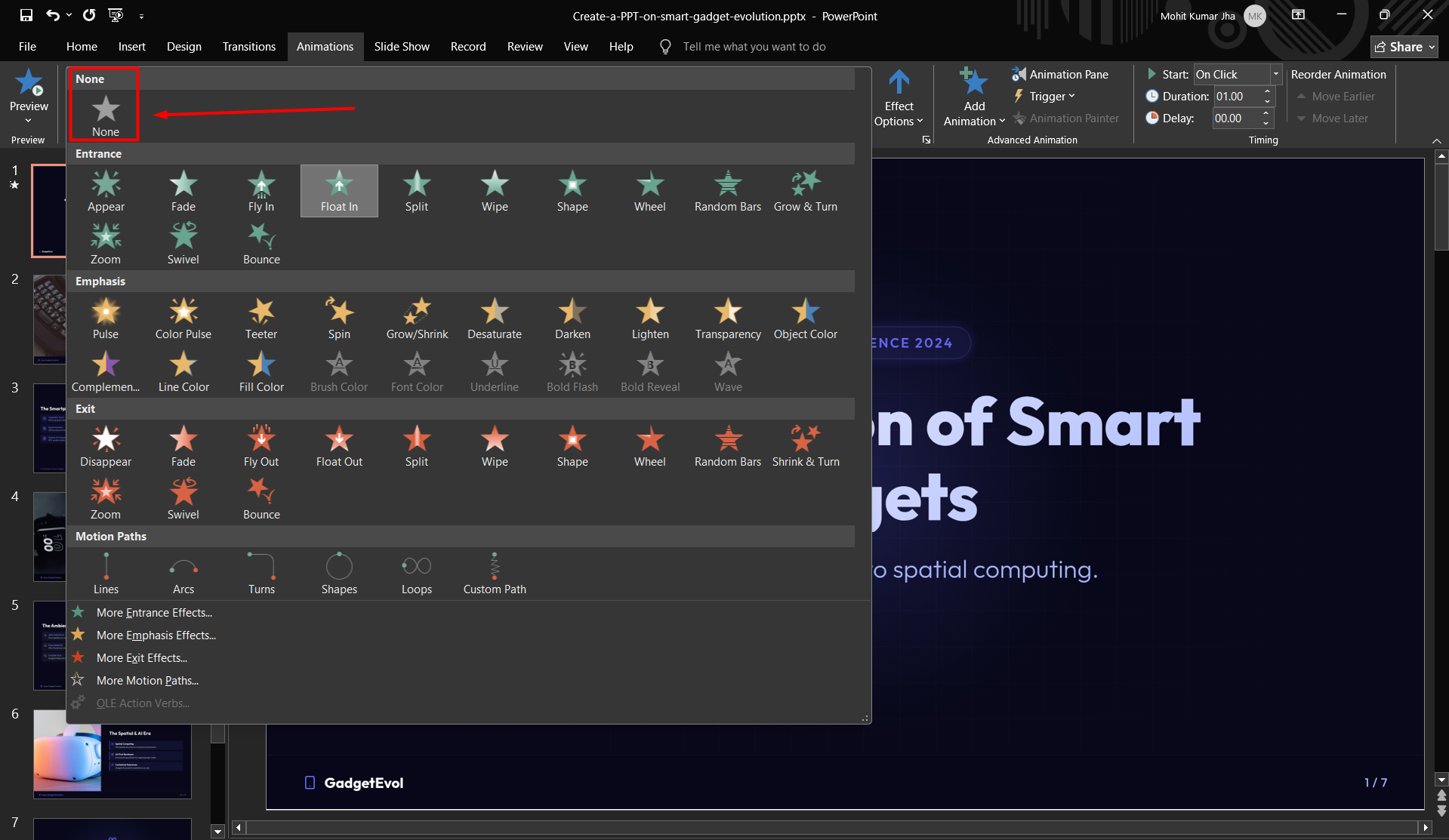The width and height of the screenshot is (1449, 840).
Task: Switch to the Transitions tab
Action: coord(249,47)
